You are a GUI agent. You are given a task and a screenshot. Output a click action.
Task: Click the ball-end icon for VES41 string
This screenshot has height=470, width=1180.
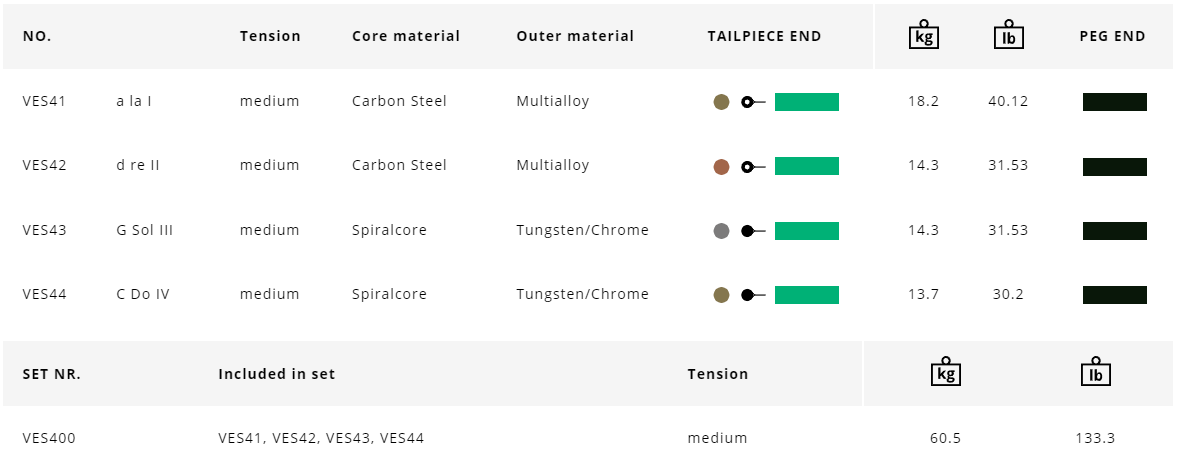pyautogui.click(x=752, y=102)
